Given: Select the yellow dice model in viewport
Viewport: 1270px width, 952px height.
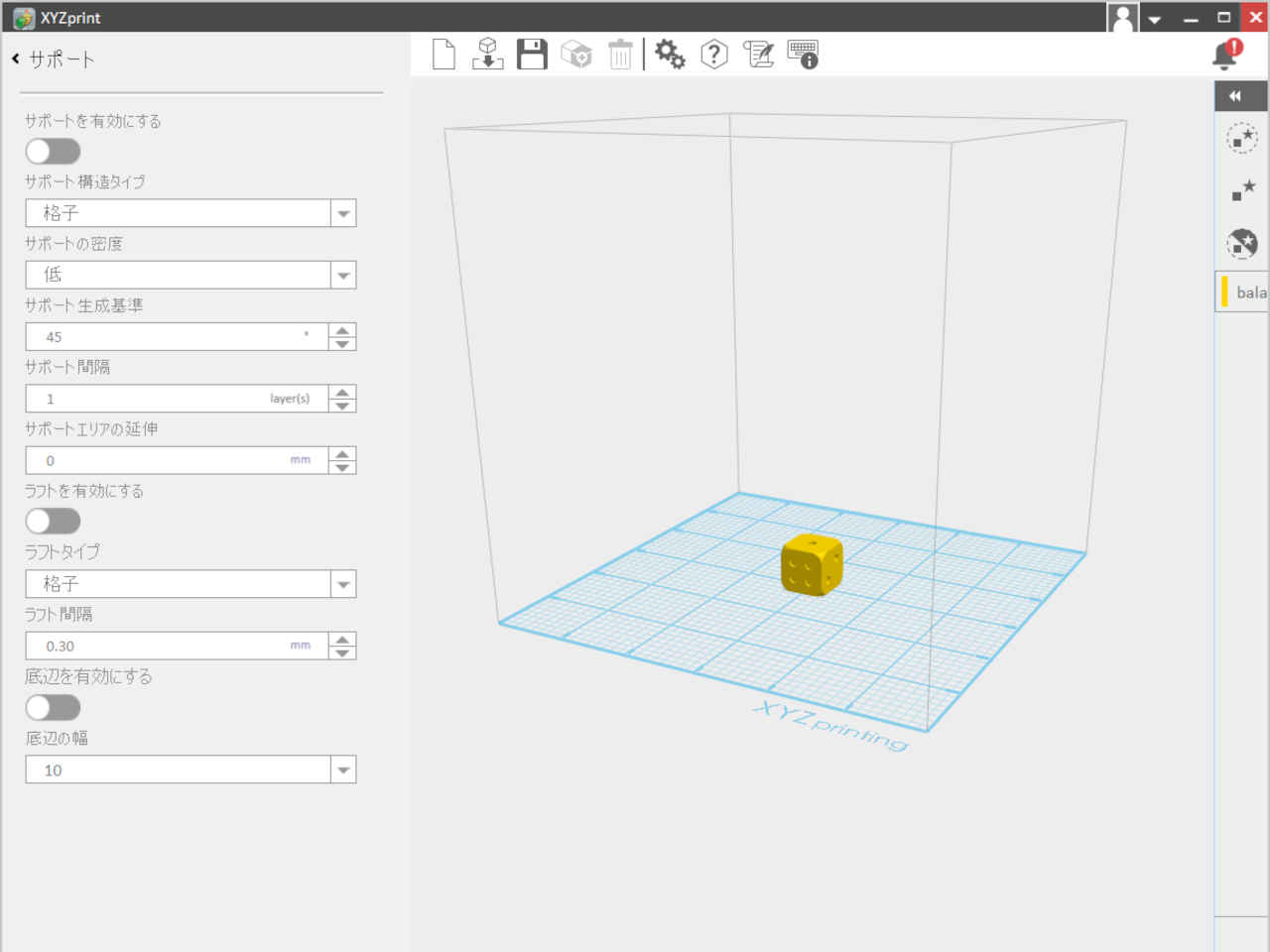Looking at the screenshot, I should click(x=812, y=564).
